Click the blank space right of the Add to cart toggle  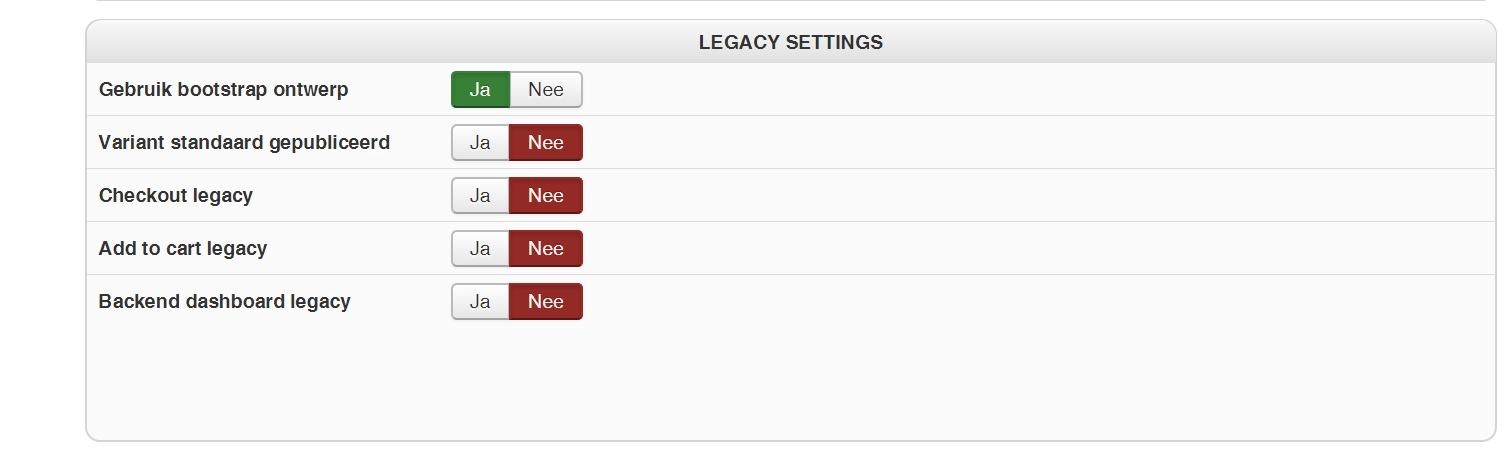[x=1000, y=248]
